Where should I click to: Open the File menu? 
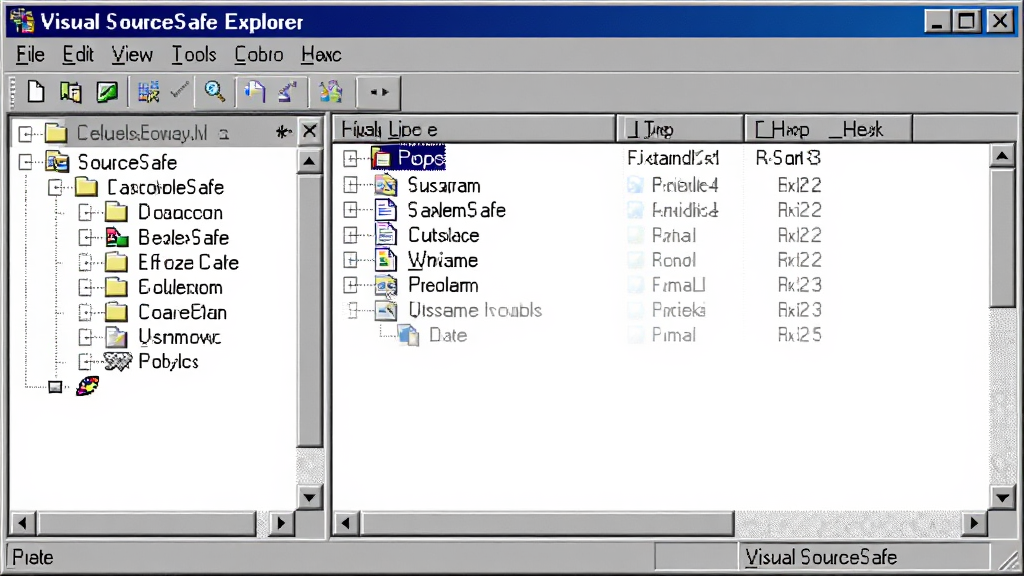coord(30,55)
